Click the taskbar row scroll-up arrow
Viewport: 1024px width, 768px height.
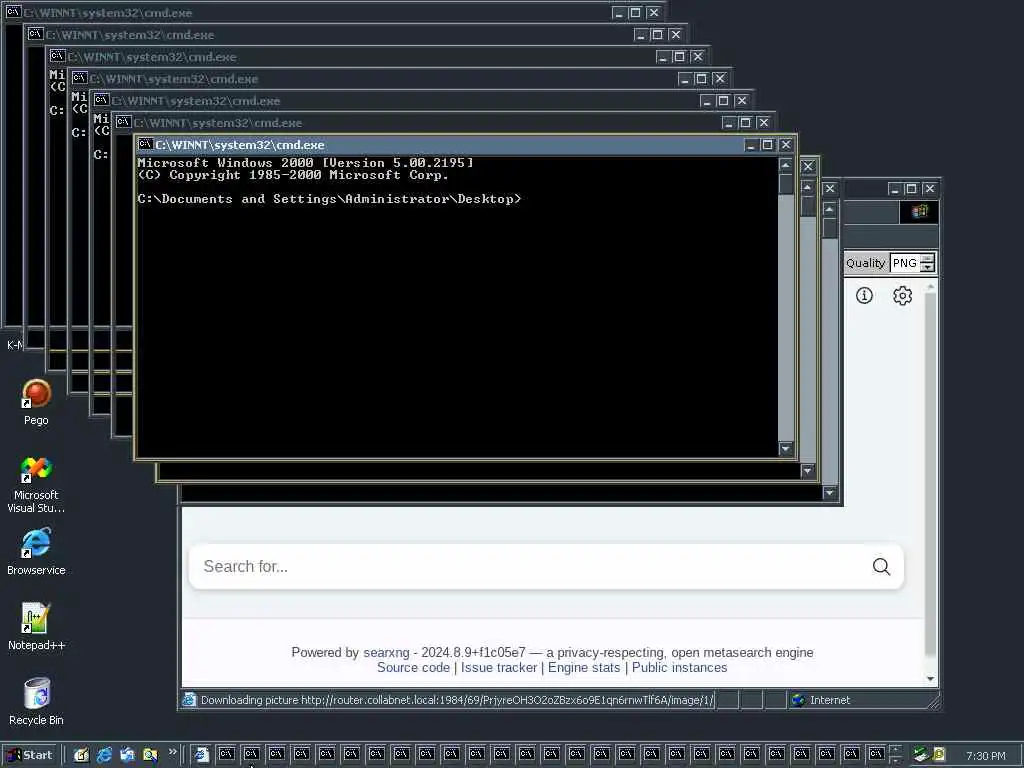pos(895,750)
